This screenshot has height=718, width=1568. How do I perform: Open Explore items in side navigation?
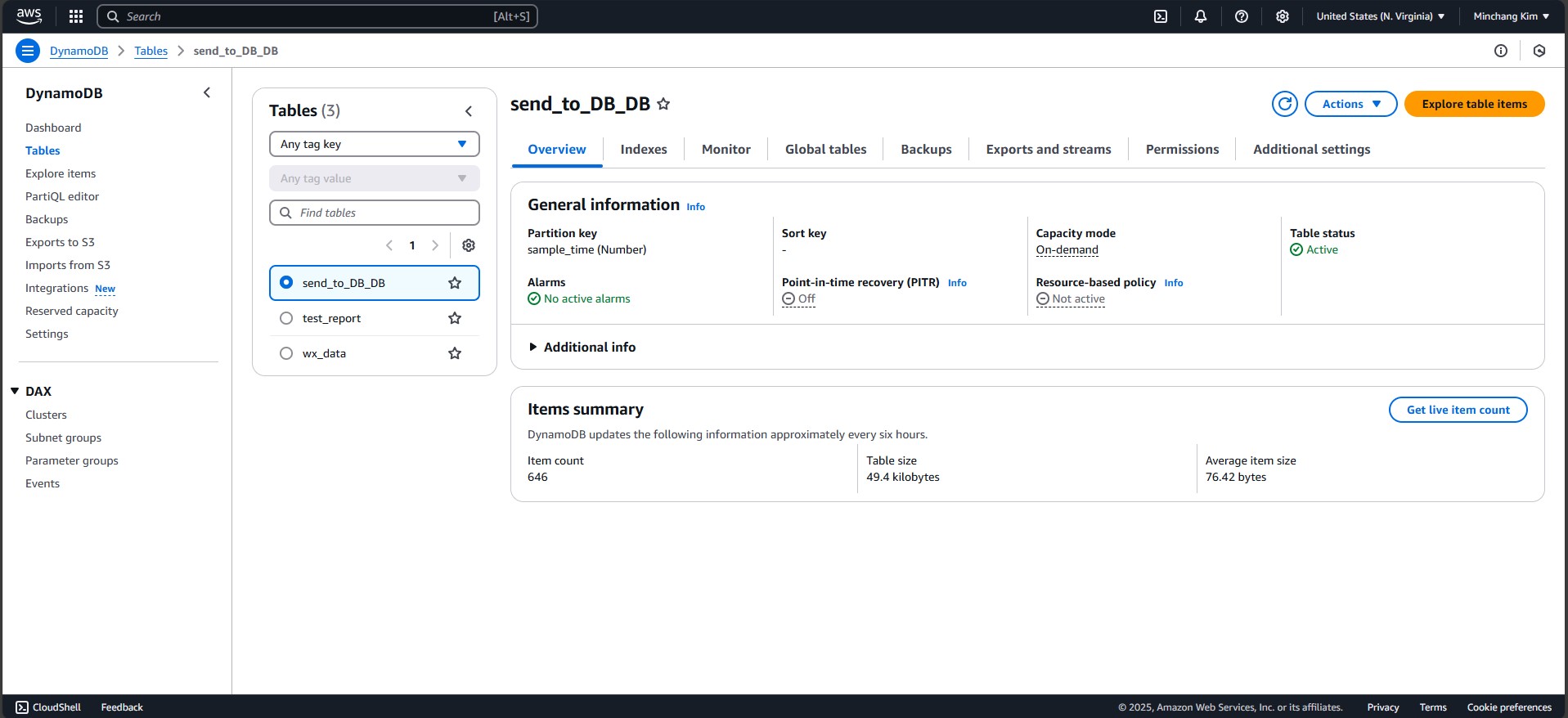point(61,173)
